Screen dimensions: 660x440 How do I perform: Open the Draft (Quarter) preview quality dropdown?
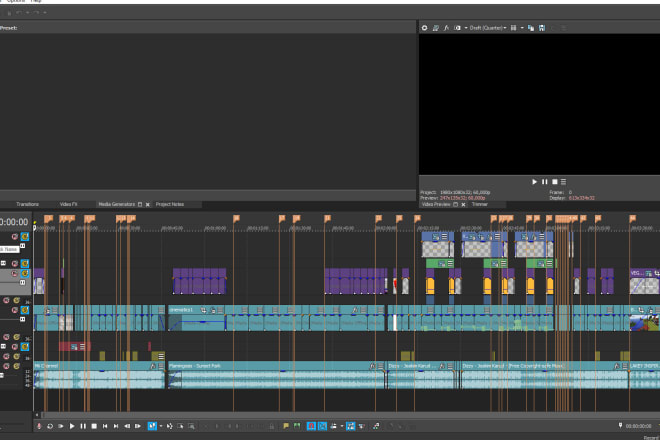tap(486, 28)
